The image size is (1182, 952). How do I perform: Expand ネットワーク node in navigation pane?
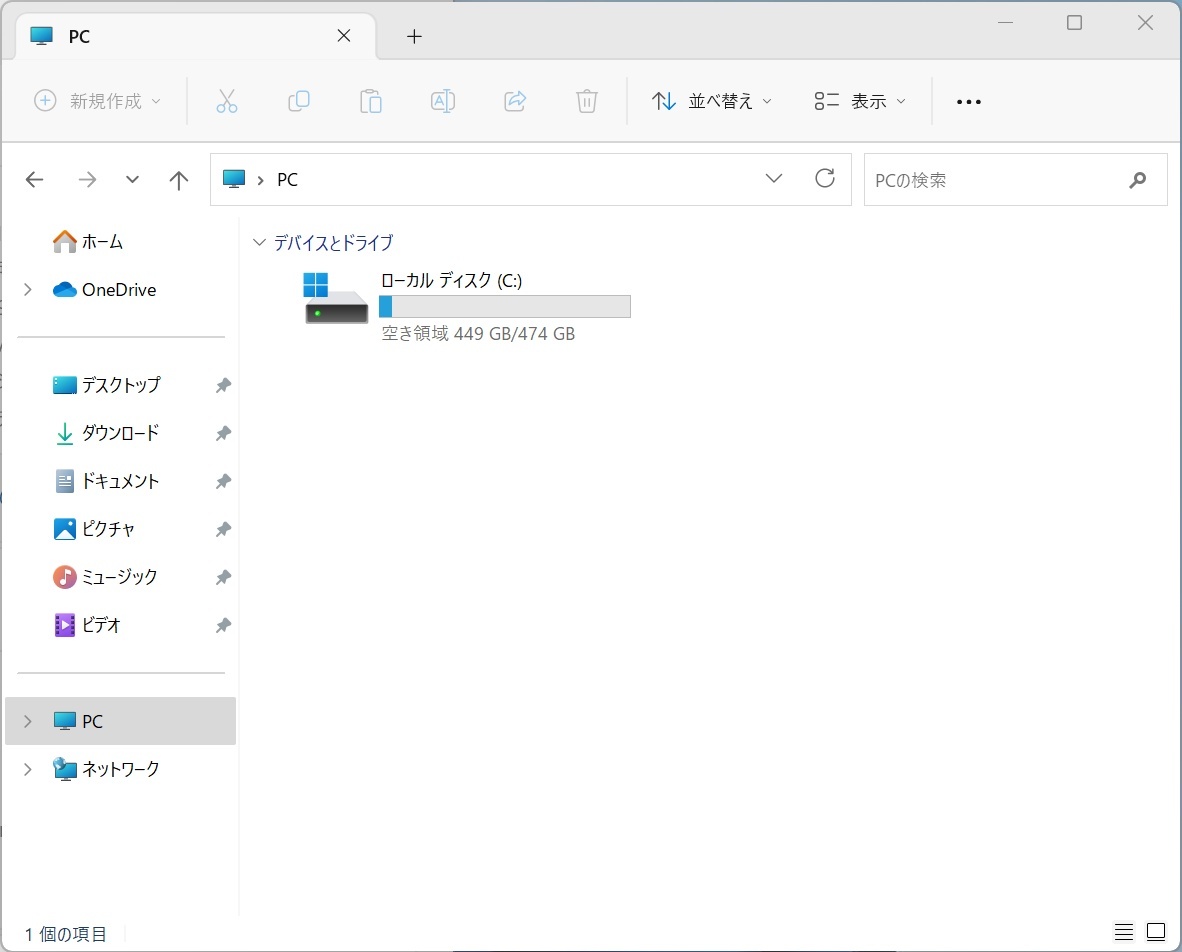(x=28, y=769)
